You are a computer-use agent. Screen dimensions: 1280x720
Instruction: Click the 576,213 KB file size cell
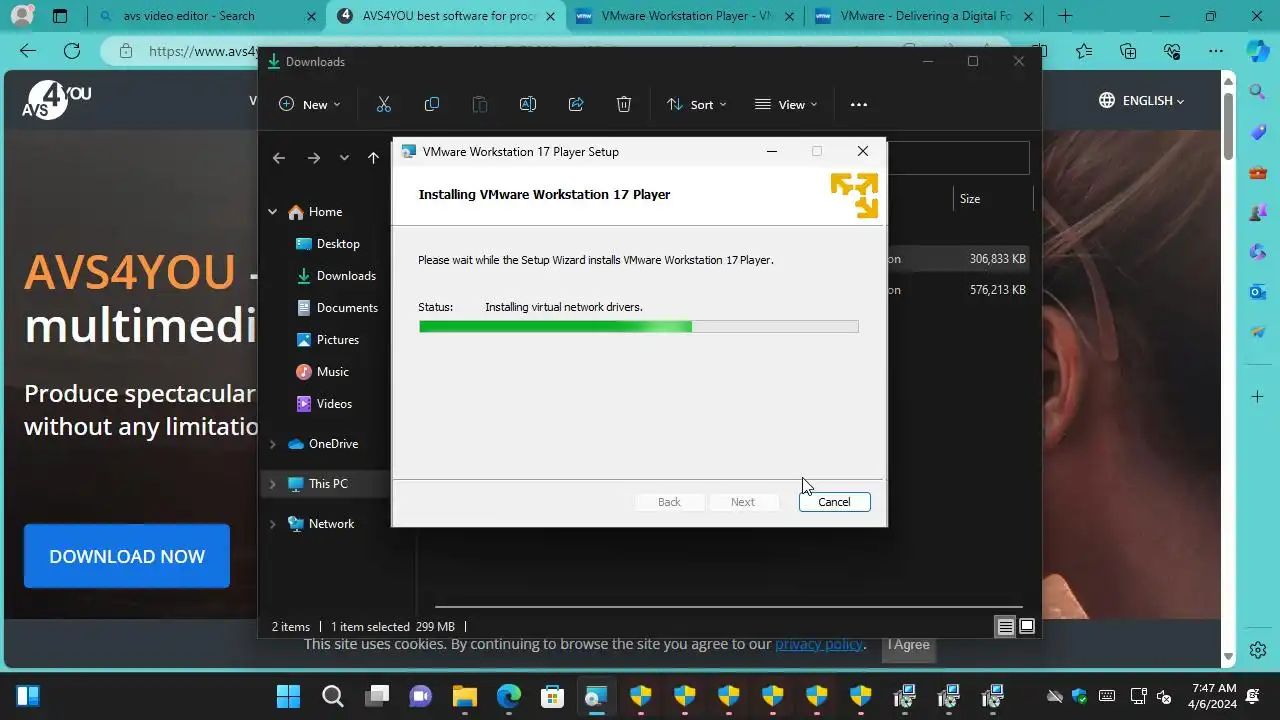(997, 290)
